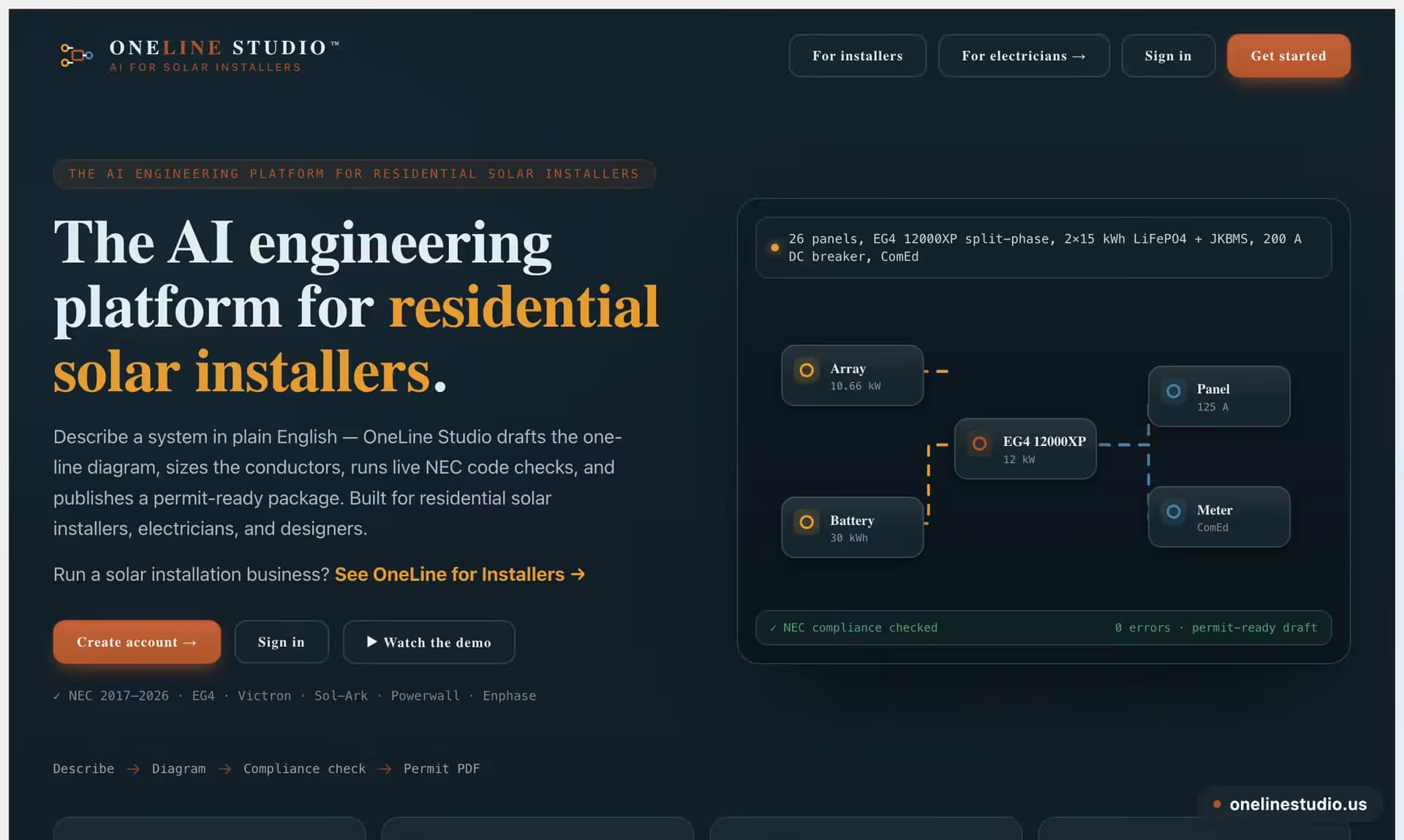The width and height of the screenshot is (1404, 840).
Task: Click the Sol-Ark brand text
Action: 341,696
